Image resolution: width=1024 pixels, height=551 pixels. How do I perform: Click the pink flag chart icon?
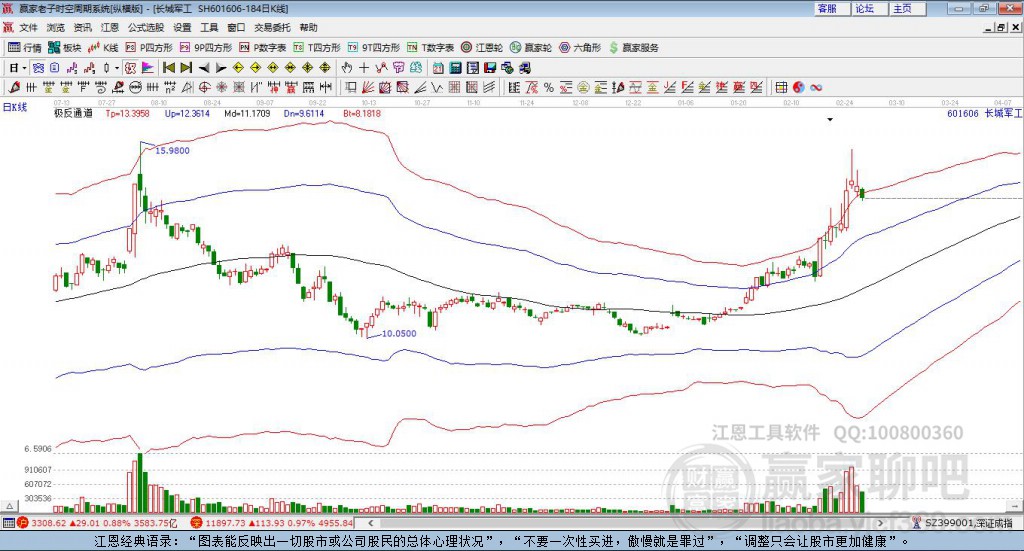click(x=148, y=68)
